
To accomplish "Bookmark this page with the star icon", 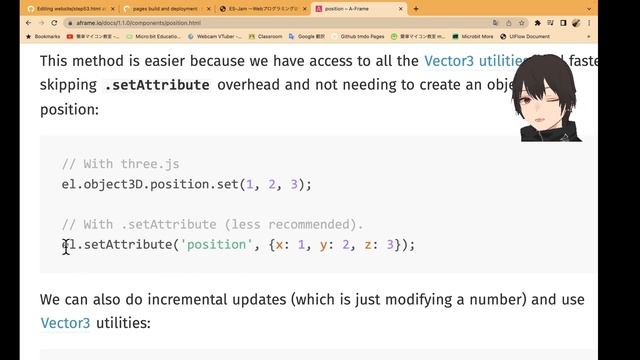I will click(521, 23).
